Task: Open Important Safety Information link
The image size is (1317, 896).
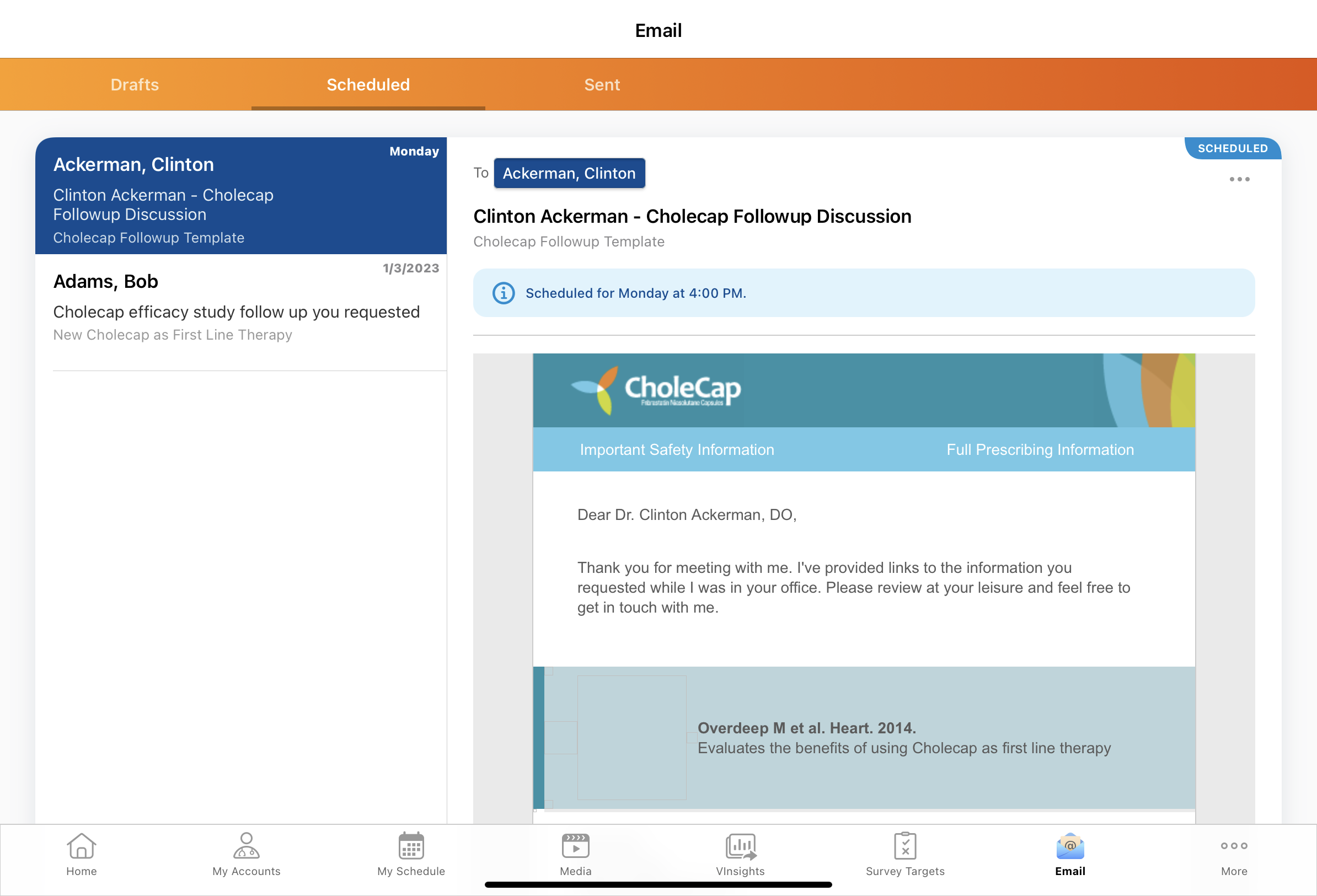Action: click(677, 449)
